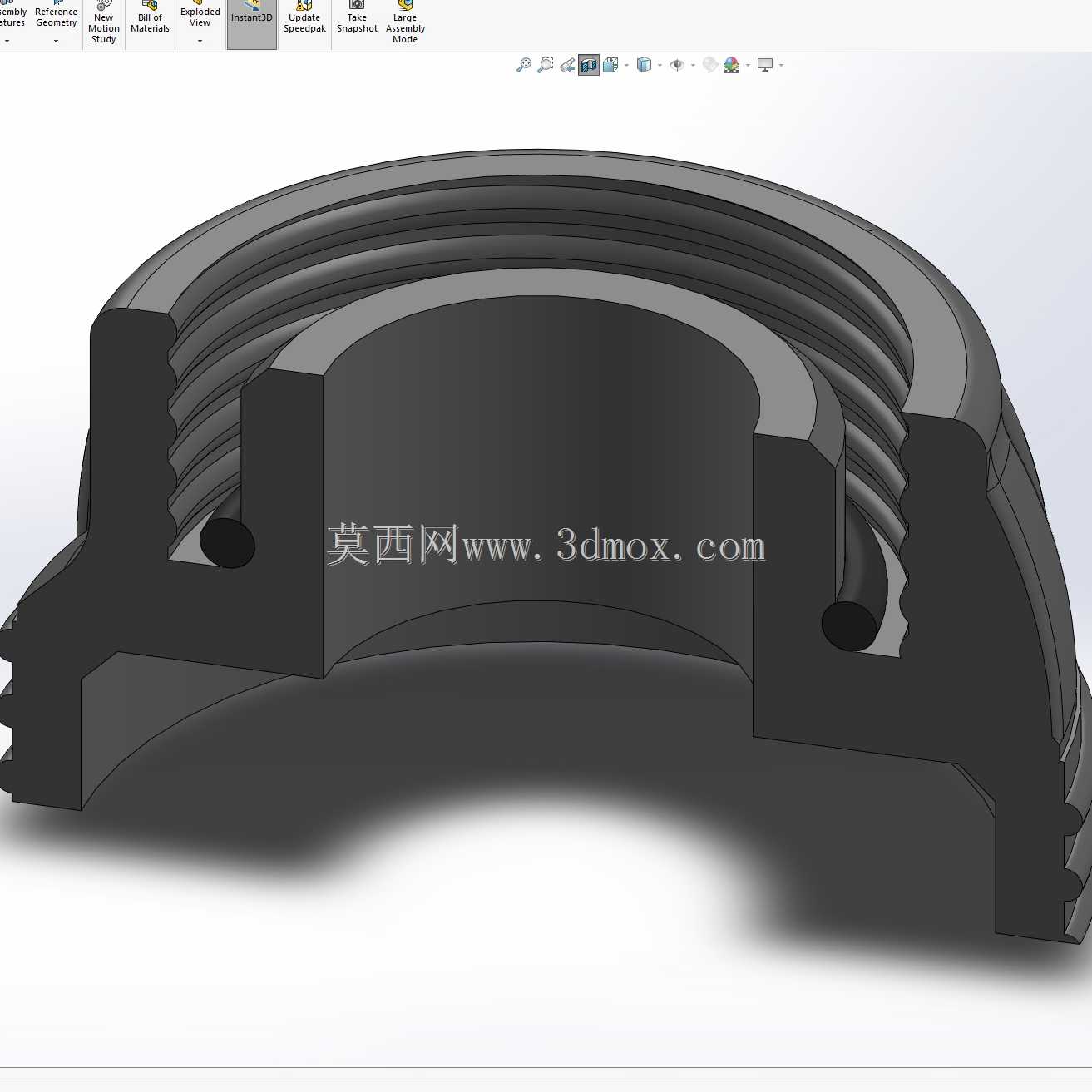Expand the Display Style dropdown arrow
The image size is (1092, 1092).
click(x=660, y=65)
